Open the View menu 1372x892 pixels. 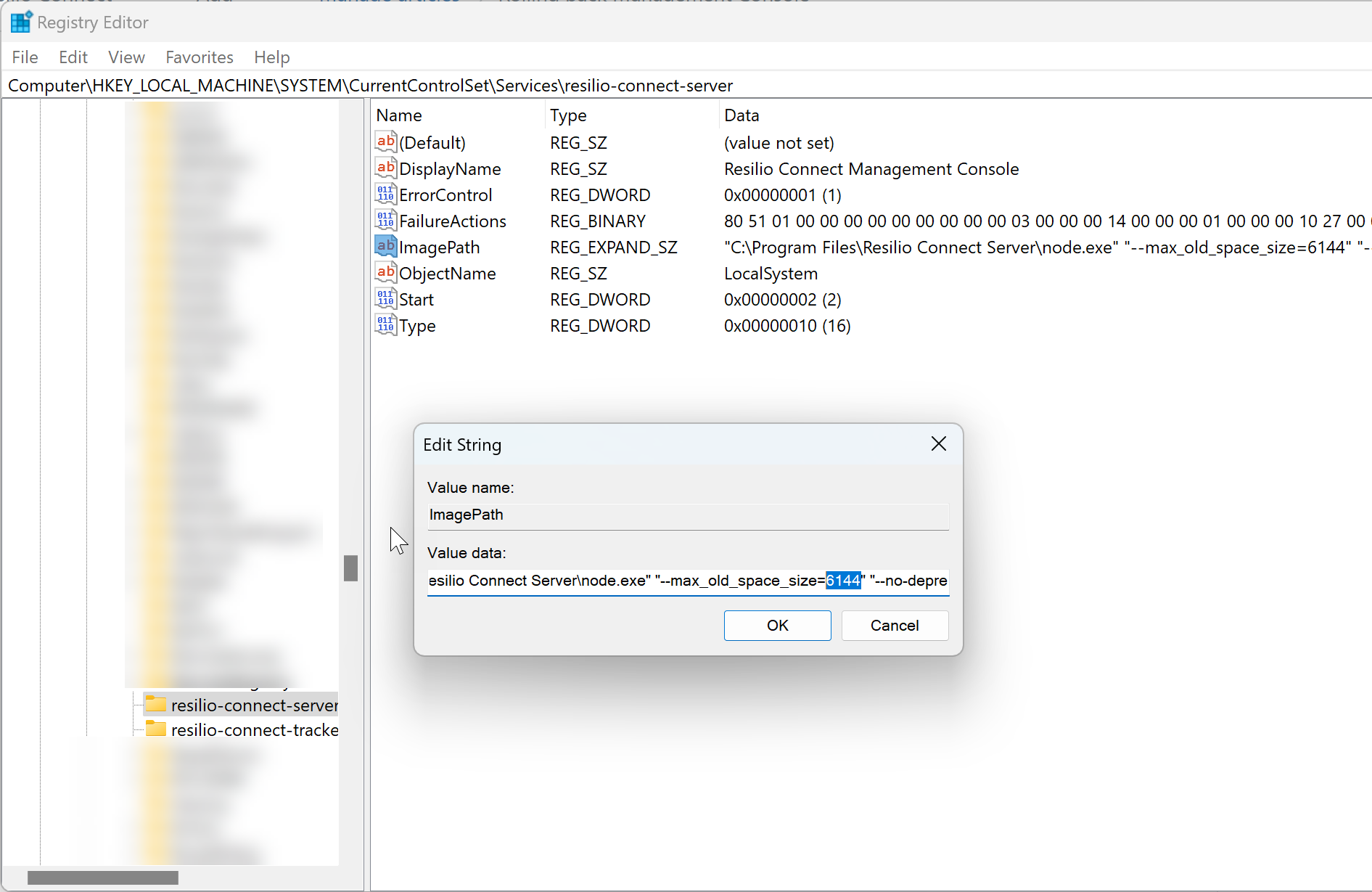[126, 57]
